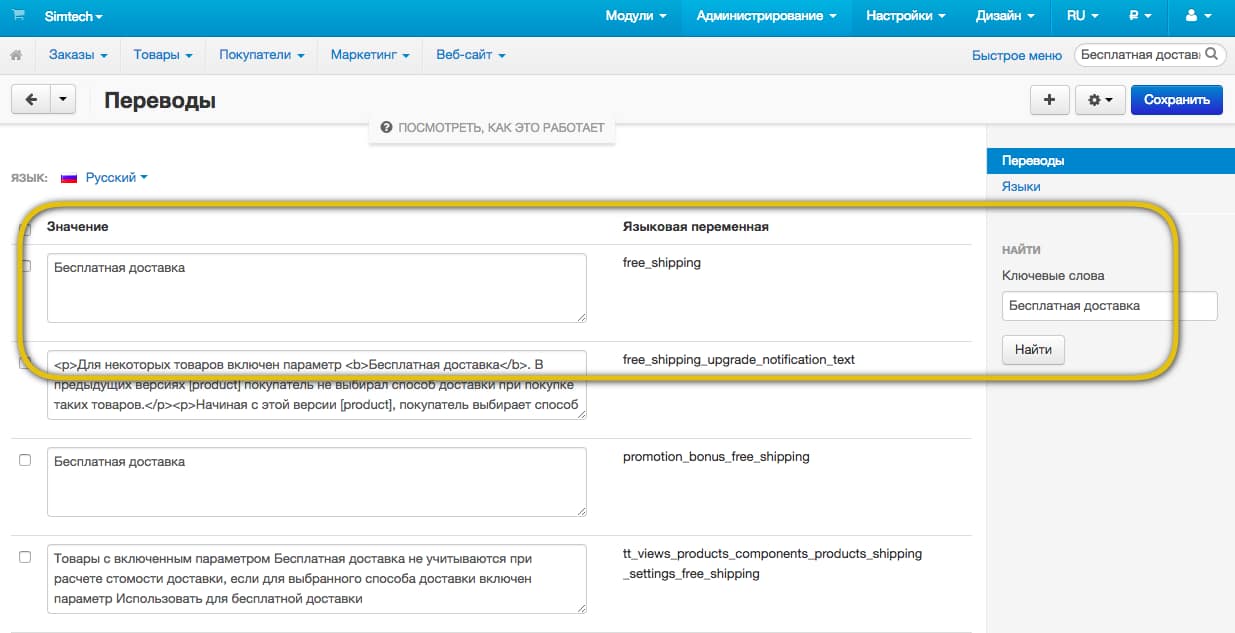Open the RU language switcher dropdown
This screenshot has height=633, width=1235.
pos(1082,16)
